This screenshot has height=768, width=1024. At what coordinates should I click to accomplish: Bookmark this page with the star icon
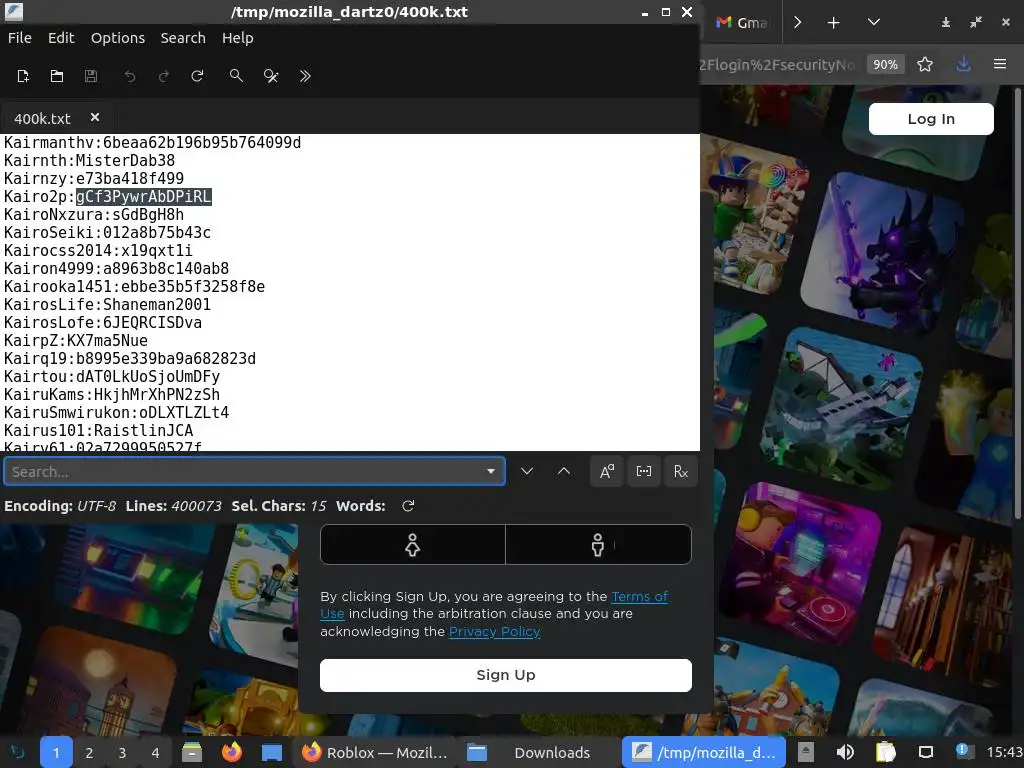(925, 64)
